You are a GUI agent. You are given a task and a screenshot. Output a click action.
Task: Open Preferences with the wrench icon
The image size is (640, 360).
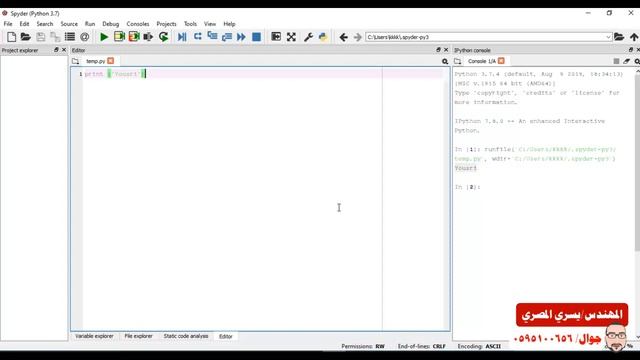point(308,37)
